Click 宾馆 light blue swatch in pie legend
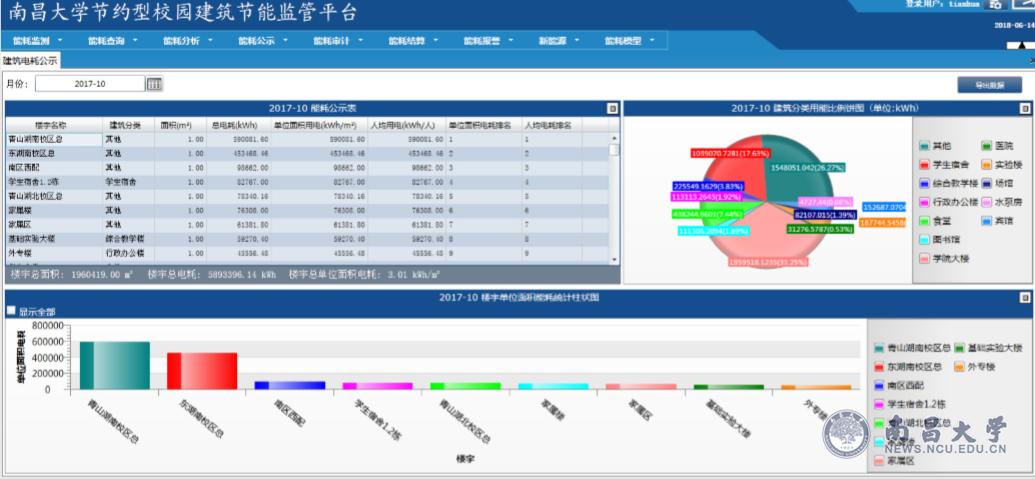The height and width of the screenshot is (479, 1035). tap(986, 222)
